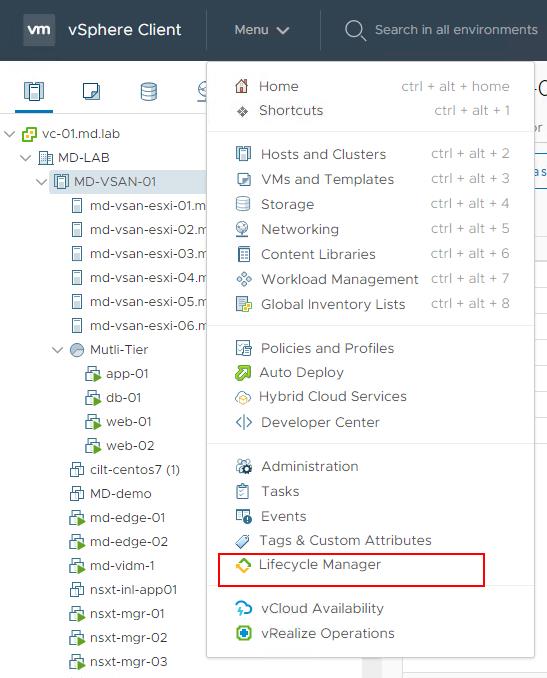
Task: Select MD-VSAN-01 cluster in tree
Action: coord(115,182)
